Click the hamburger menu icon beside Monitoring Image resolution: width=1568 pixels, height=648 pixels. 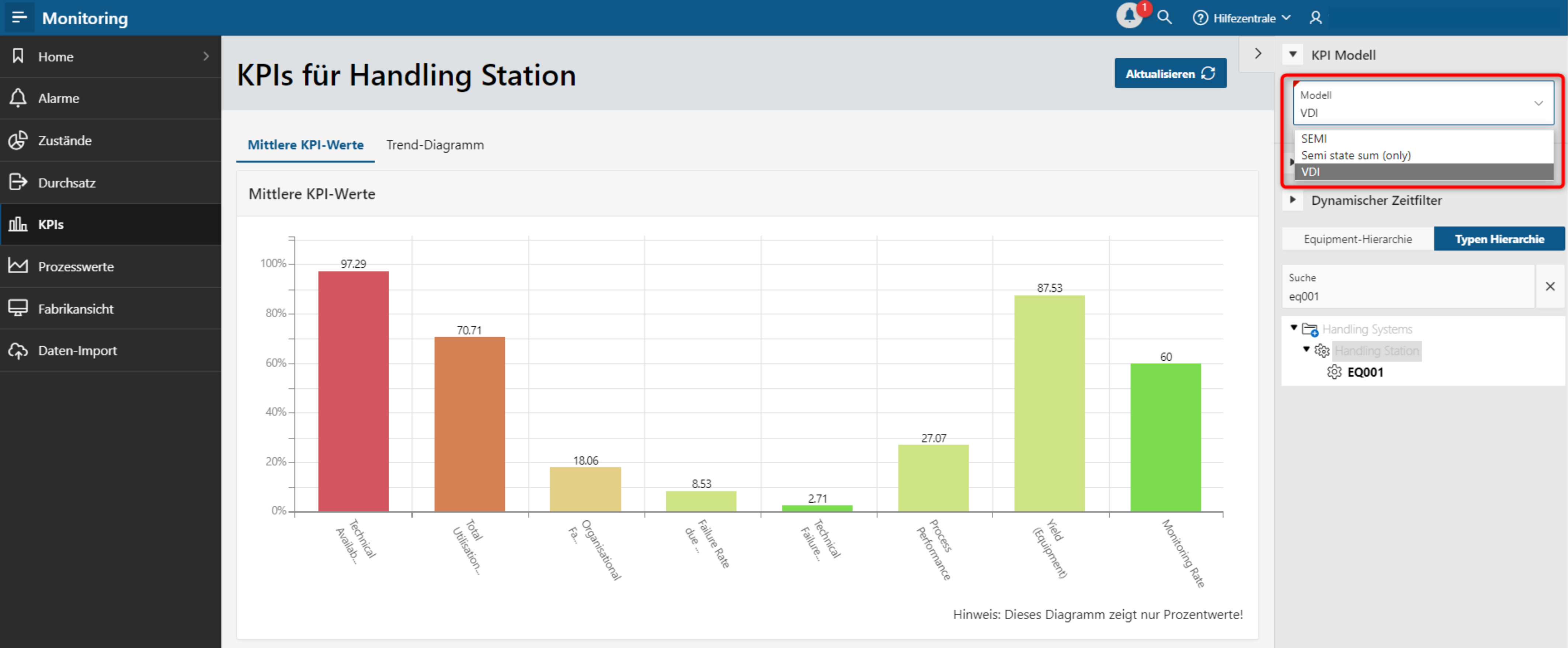(19, 17)
